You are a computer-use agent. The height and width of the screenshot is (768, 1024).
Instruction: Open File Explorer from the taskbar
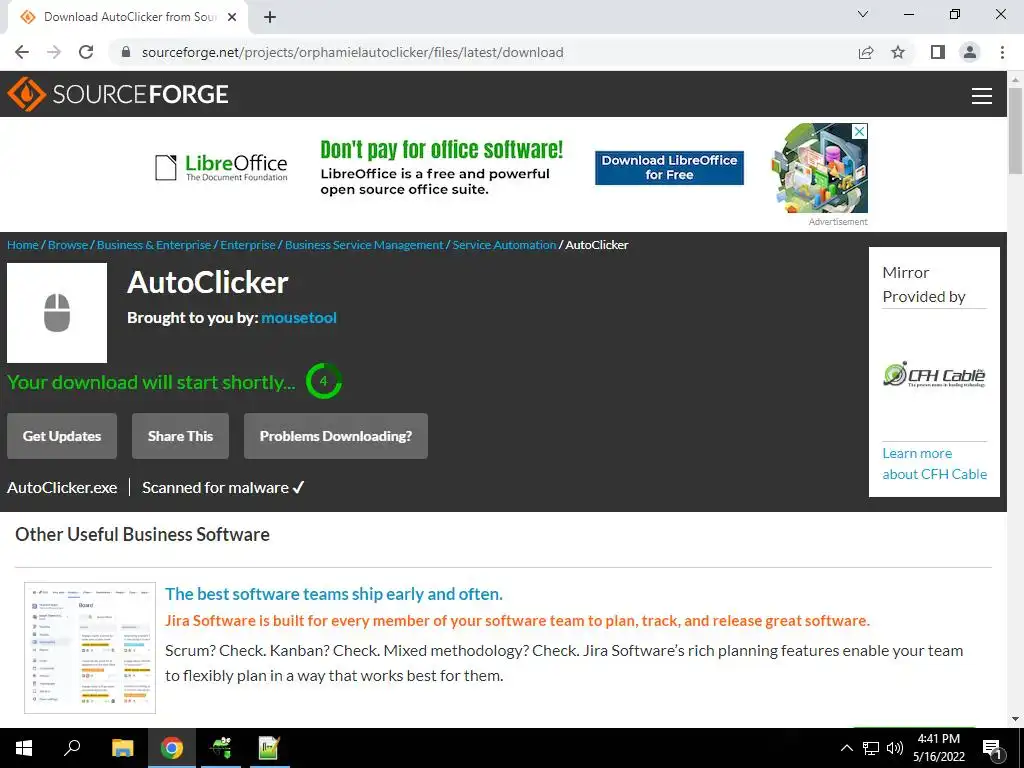click(123, 748)
